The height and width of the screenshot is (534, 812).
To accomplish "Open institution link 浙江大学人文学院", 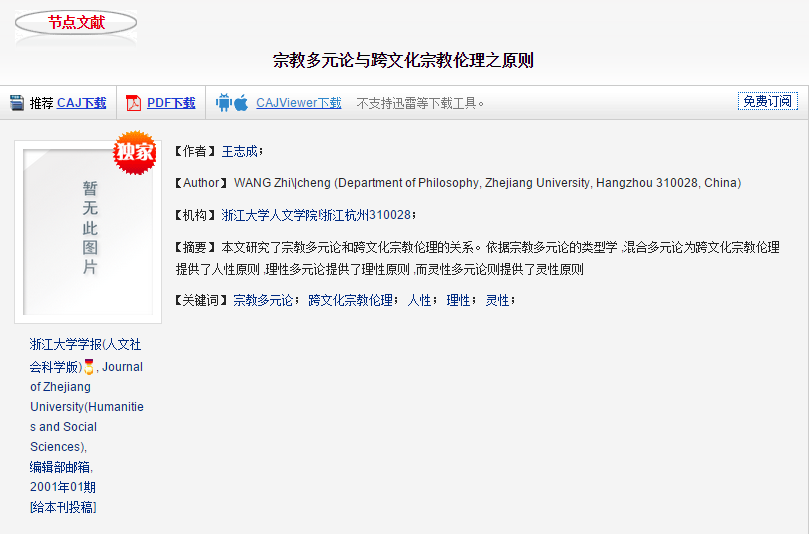I will tap(270, 215).
